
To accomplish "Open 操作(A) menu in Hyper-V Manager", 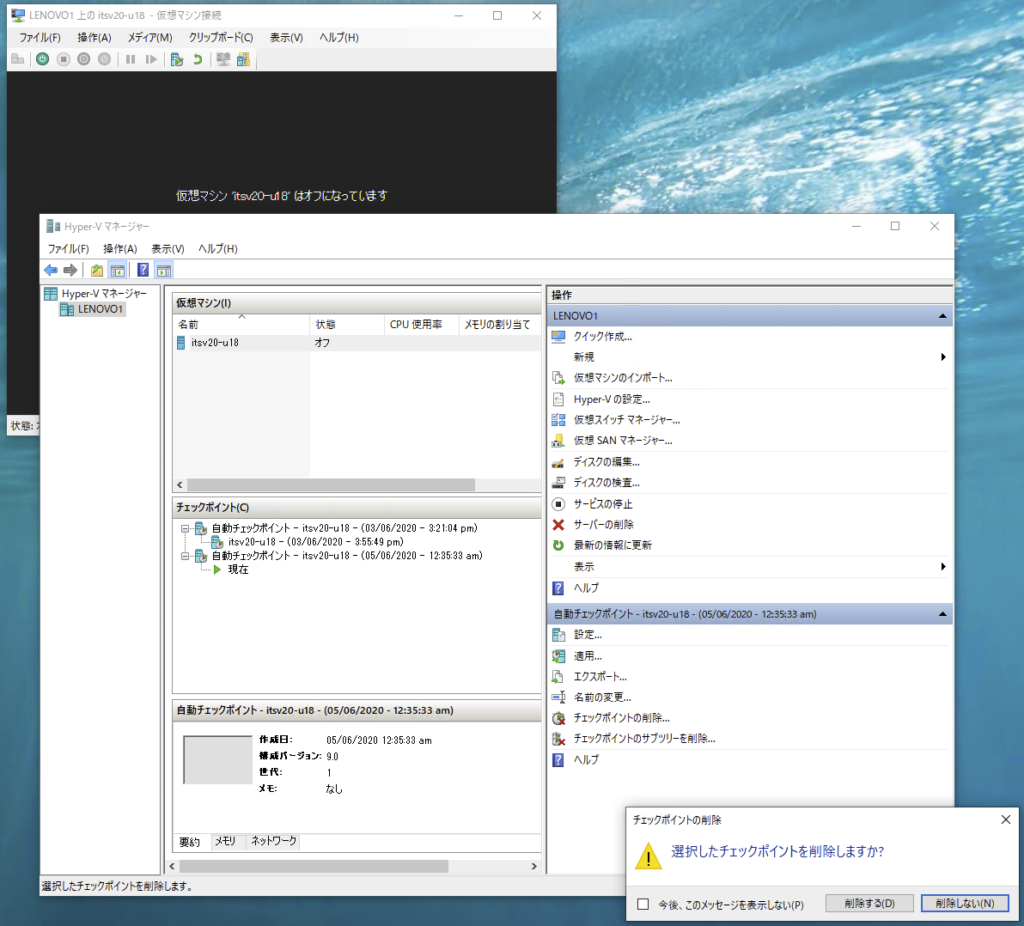I will click(120, 249).
